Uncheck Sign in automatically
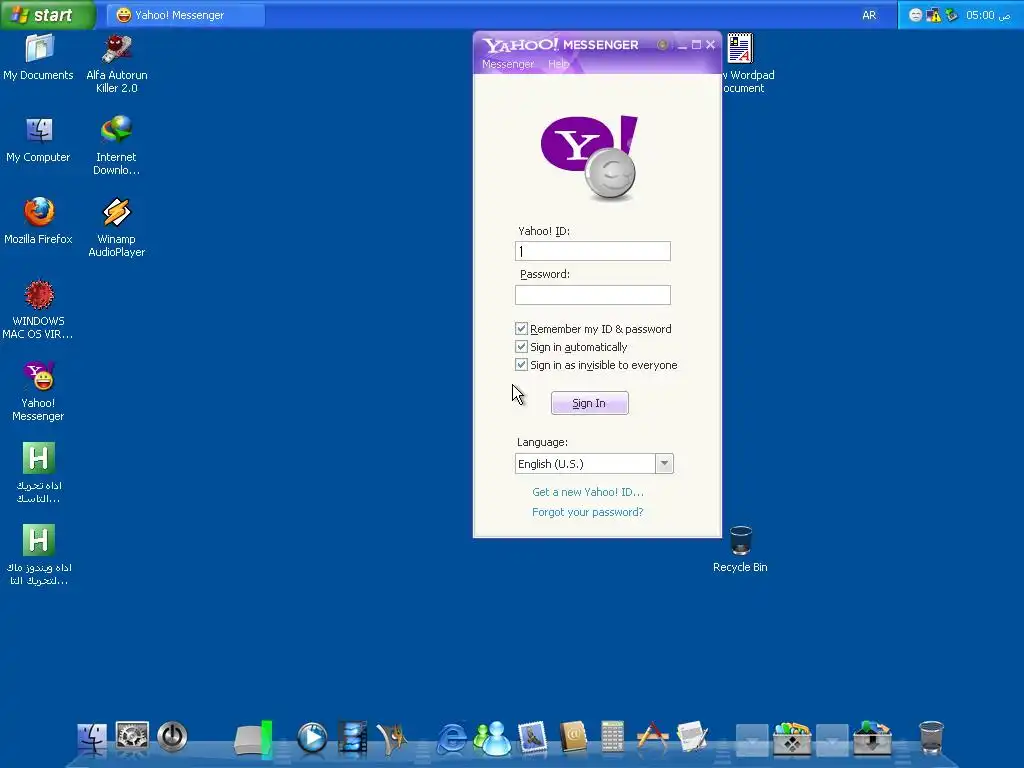 coord(521,347)
